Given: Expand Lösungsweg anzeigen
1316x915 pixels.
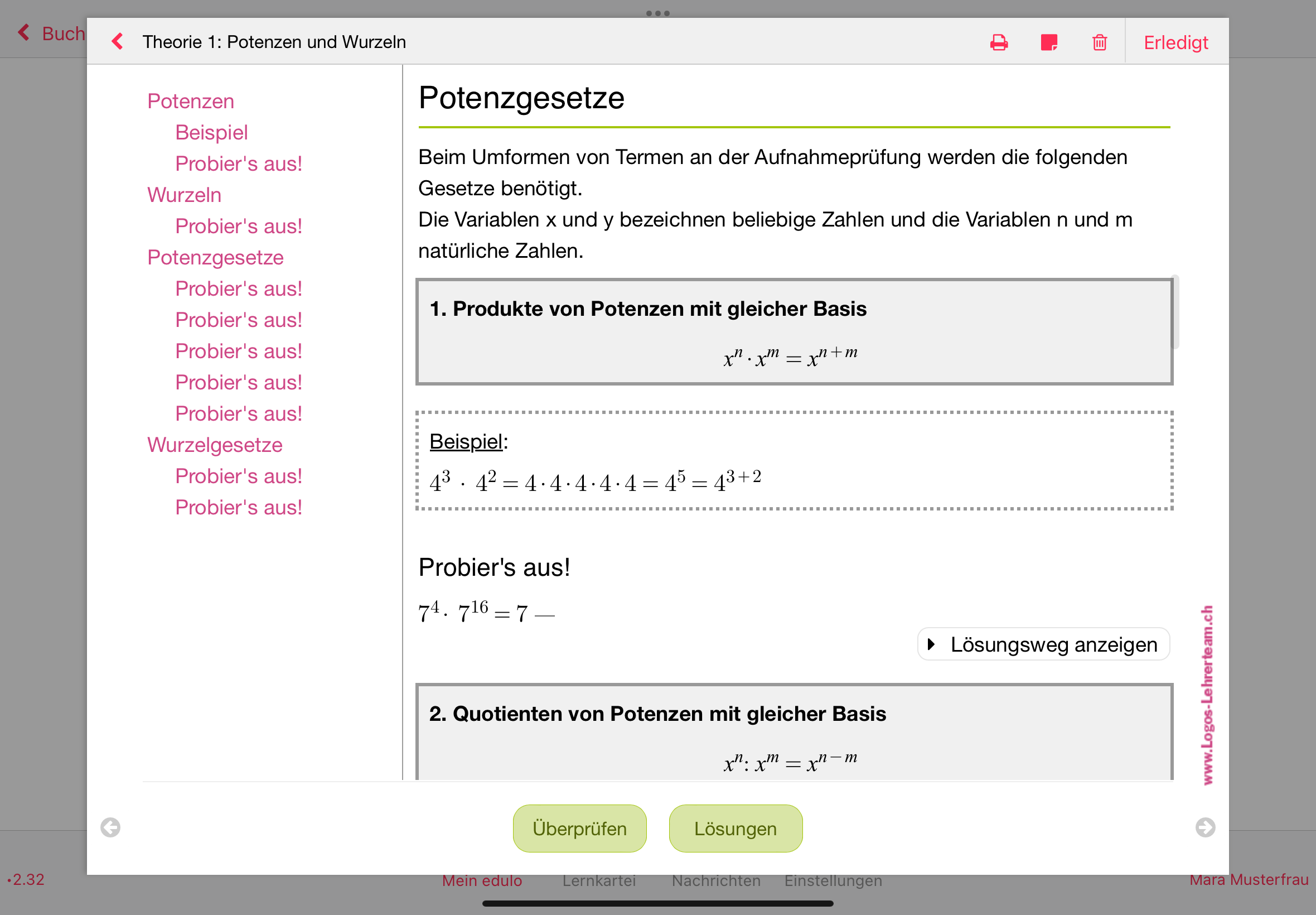Looking at the screenshot, I should click(x=1043, y=644).
